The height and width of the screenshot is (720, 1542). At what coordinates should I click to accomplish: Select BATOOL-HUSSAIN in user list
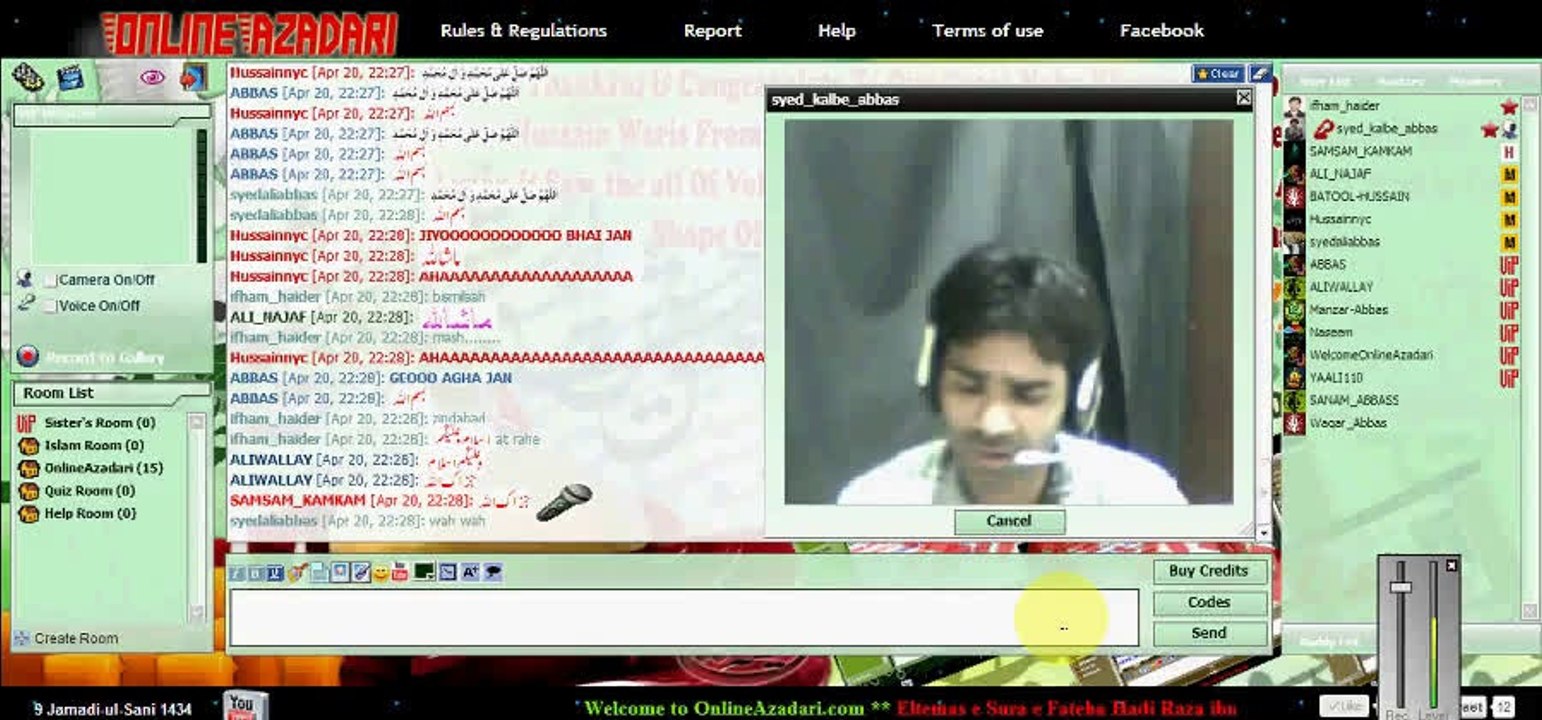(1359, 197)
